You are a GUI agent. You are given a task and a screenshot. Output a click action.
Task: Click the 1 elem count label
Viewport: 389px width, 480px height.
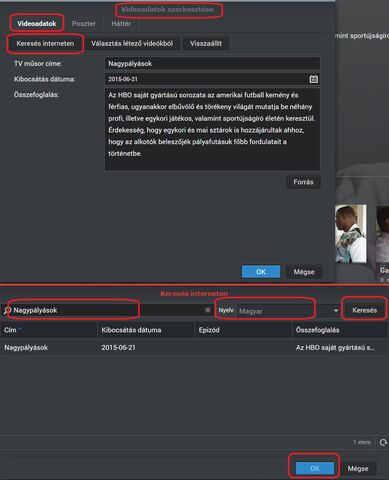[362, 442]
